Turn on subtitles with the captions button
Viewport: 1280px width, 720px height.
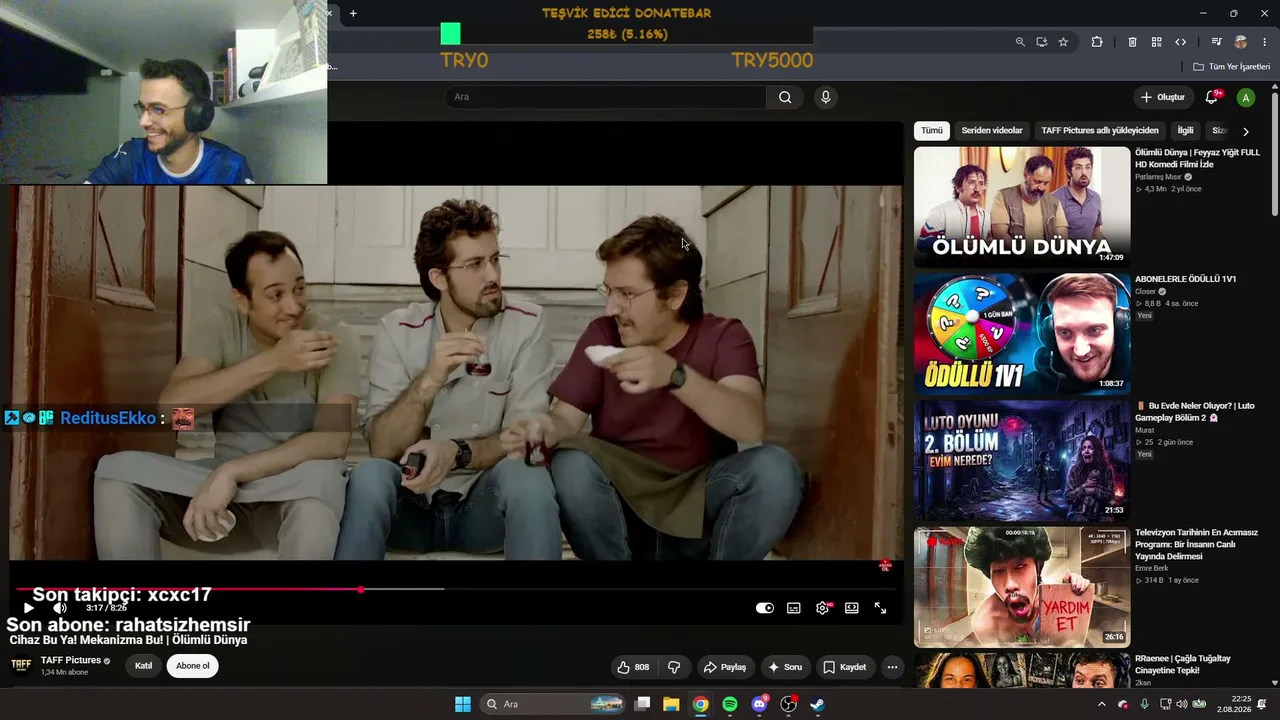794,608
